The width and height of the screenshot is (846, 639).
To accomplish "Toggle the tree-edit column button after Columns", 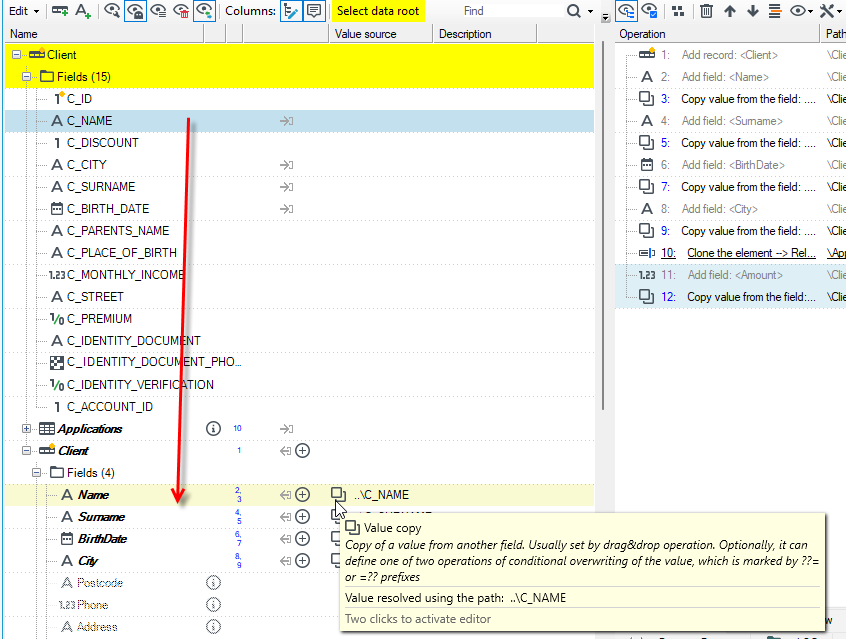I will [x=291, y=11].
